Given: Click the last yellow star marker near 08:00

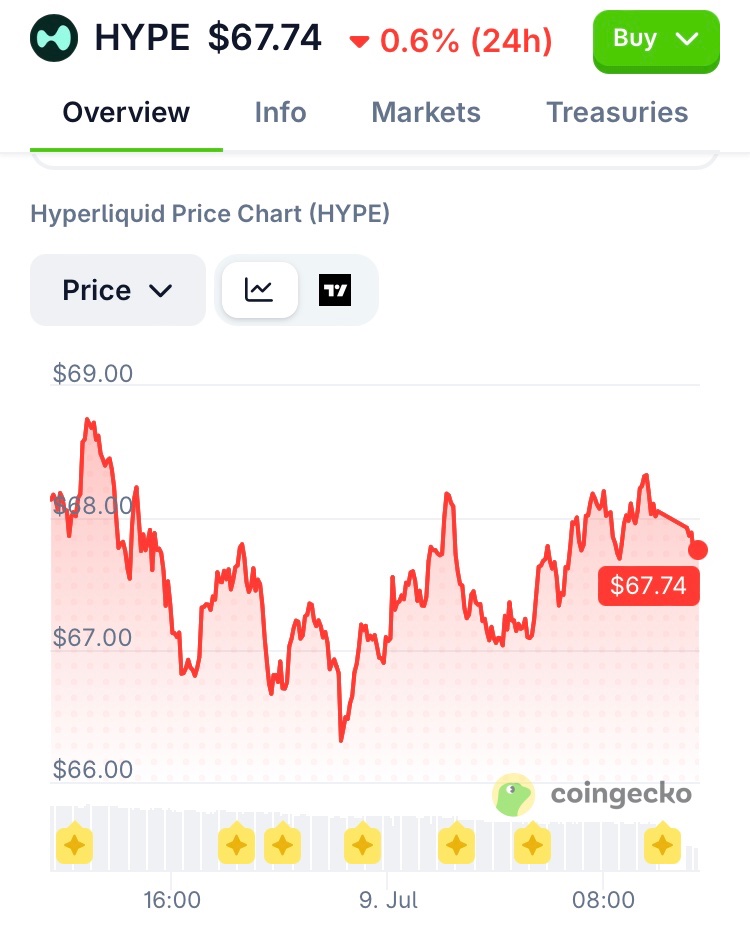Looking at the screenshot, I should (662, 843).
